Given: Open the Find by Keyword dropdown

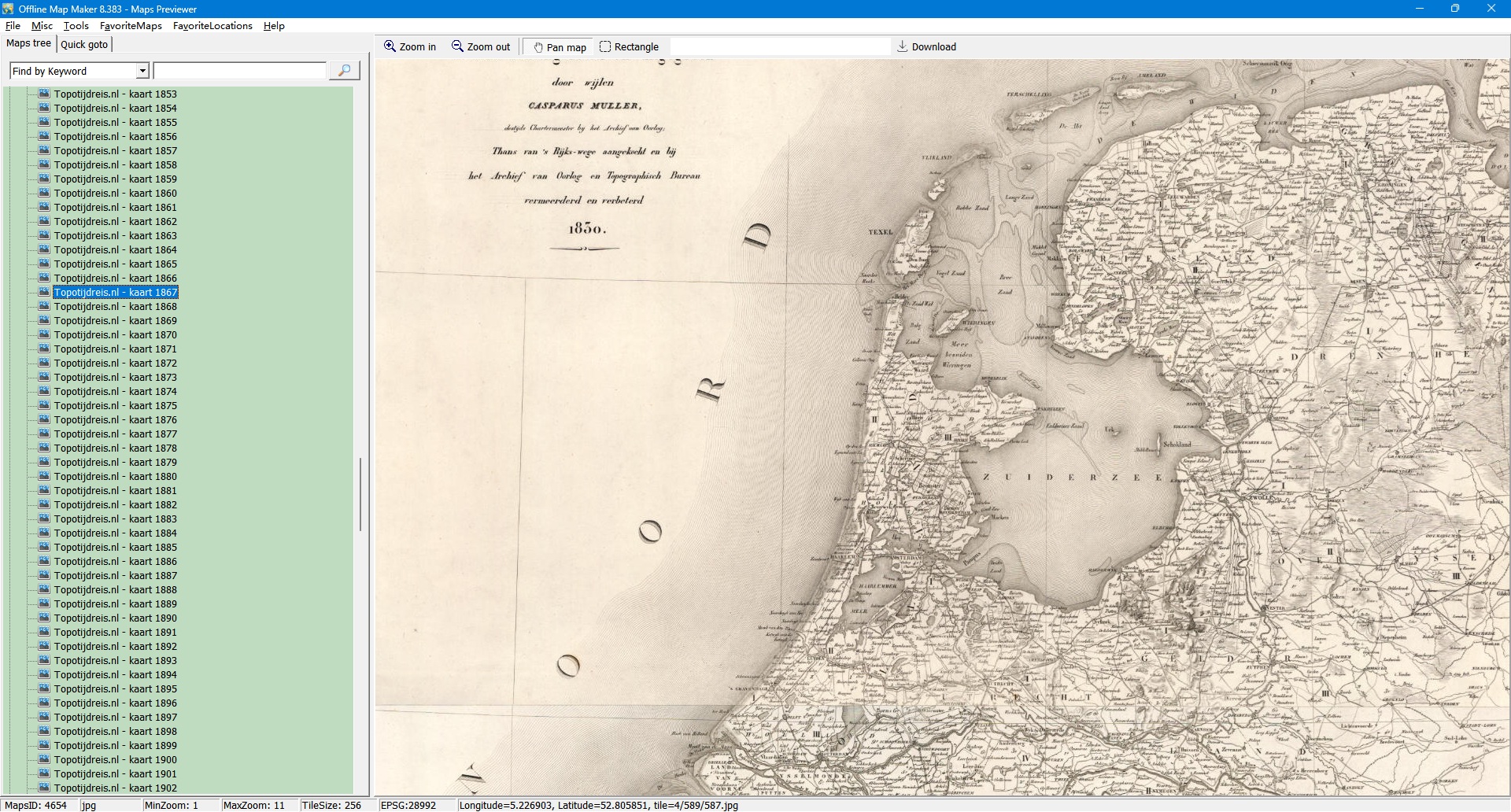Looking at the screenshot, I should point(142,71).
